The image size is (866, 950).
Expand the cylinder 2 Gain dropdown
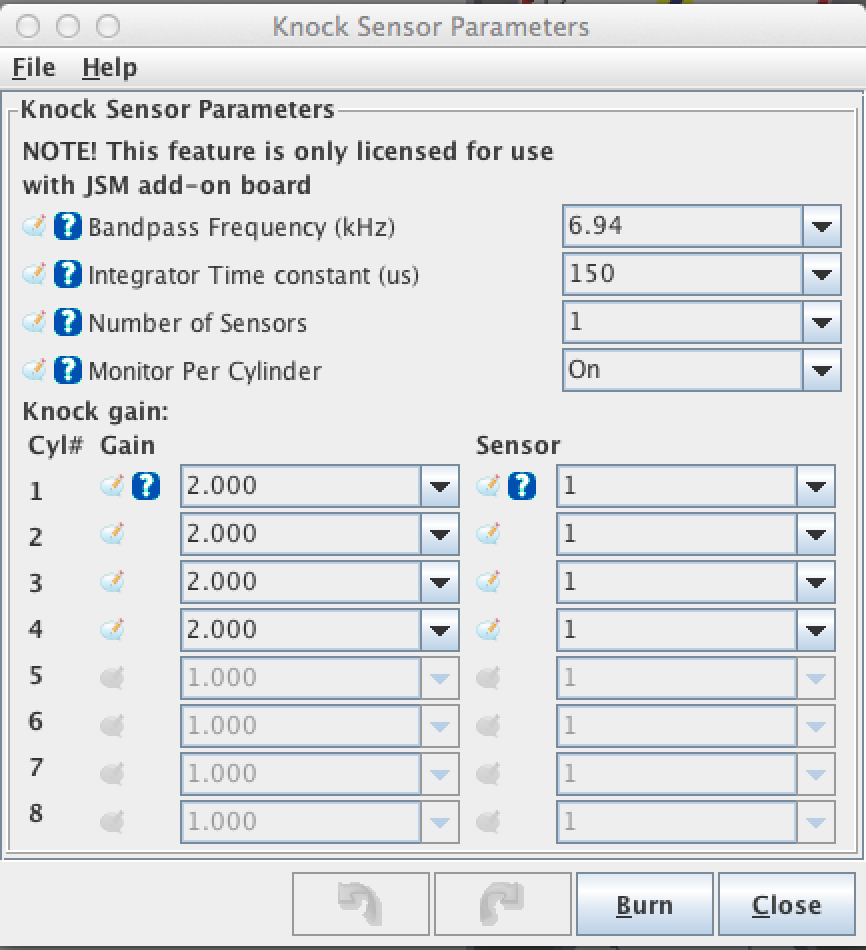[x=439, y=534]
